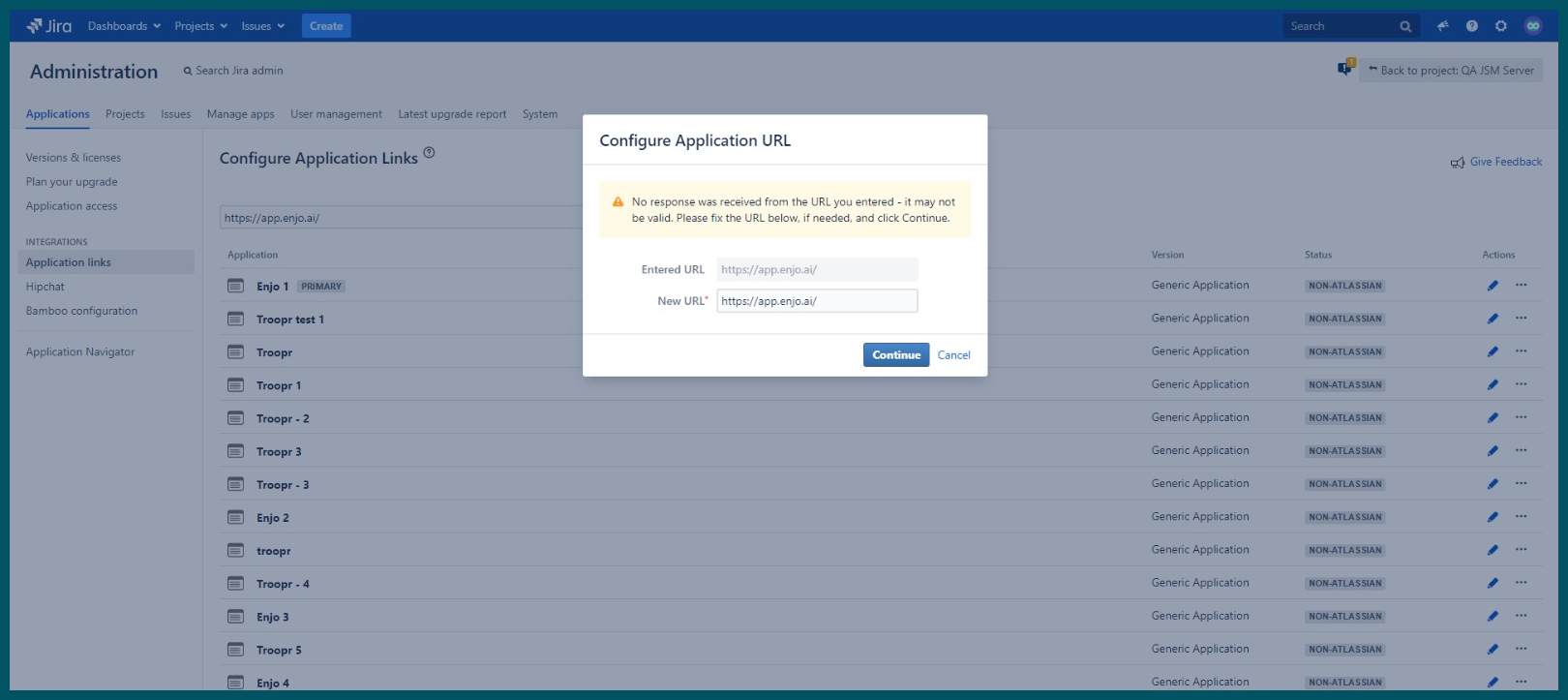This screenshot has height=700, width=1568.
Task: Expand the Issues dropdown in the header
Action: pos(262,26)
